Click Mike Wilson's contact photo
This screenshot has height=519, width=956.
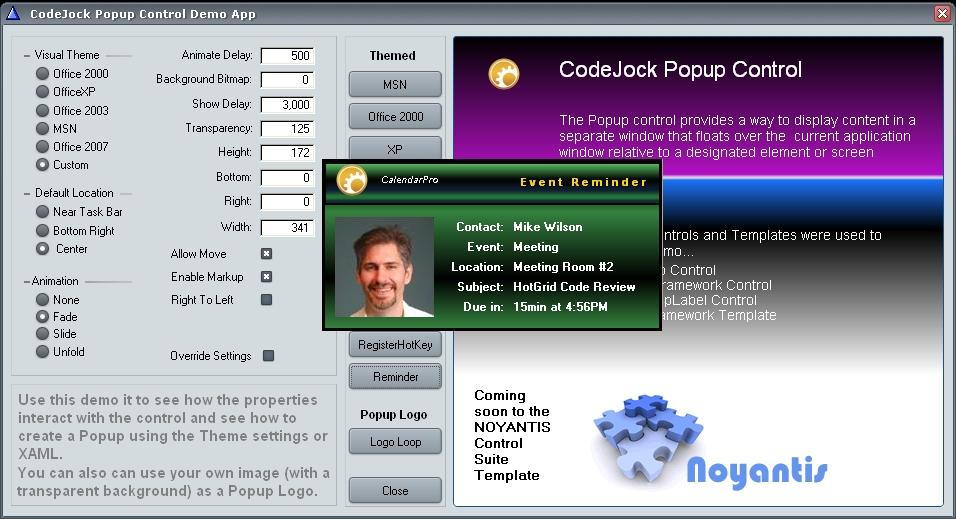click(x=384, y=267)
